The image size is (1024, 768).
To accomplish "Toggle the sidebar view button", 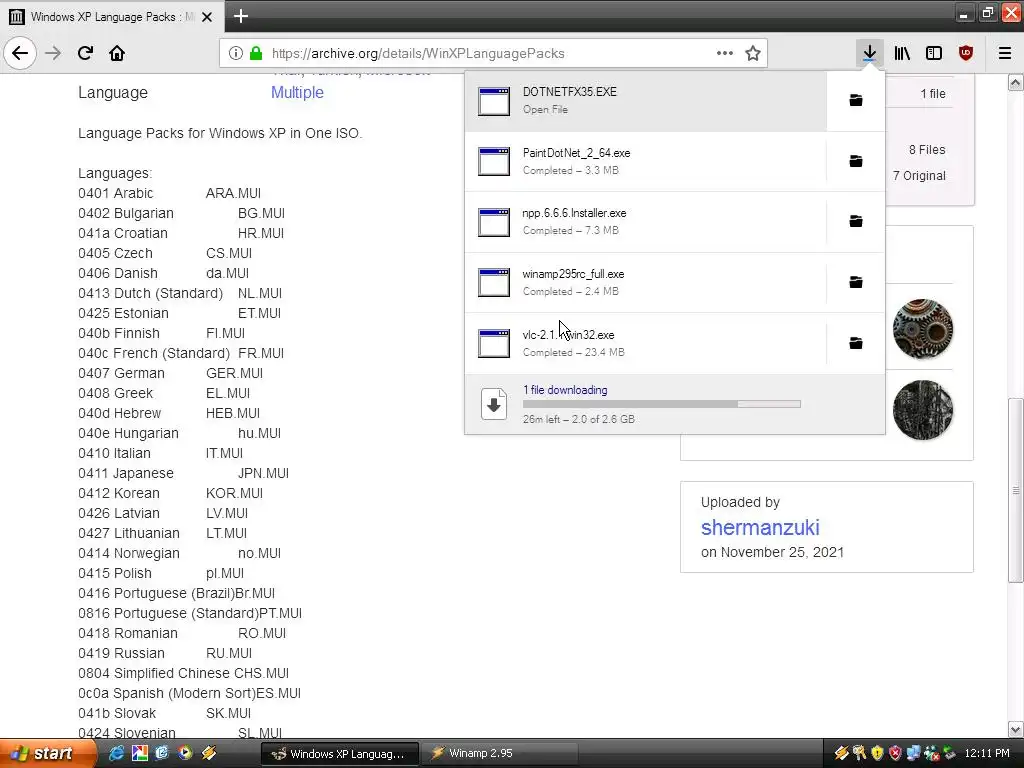I will (934, 53).
